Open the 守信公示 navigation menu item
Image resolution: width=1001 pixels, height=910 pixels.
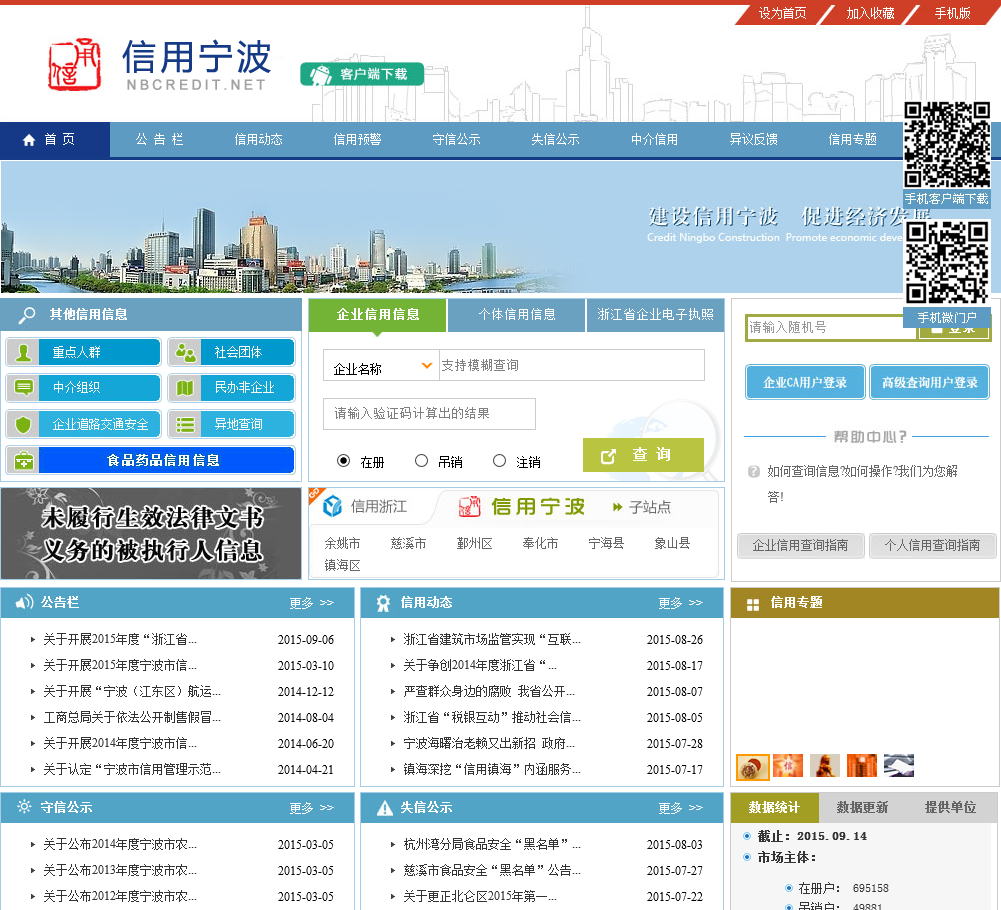[x=456, y=139]
